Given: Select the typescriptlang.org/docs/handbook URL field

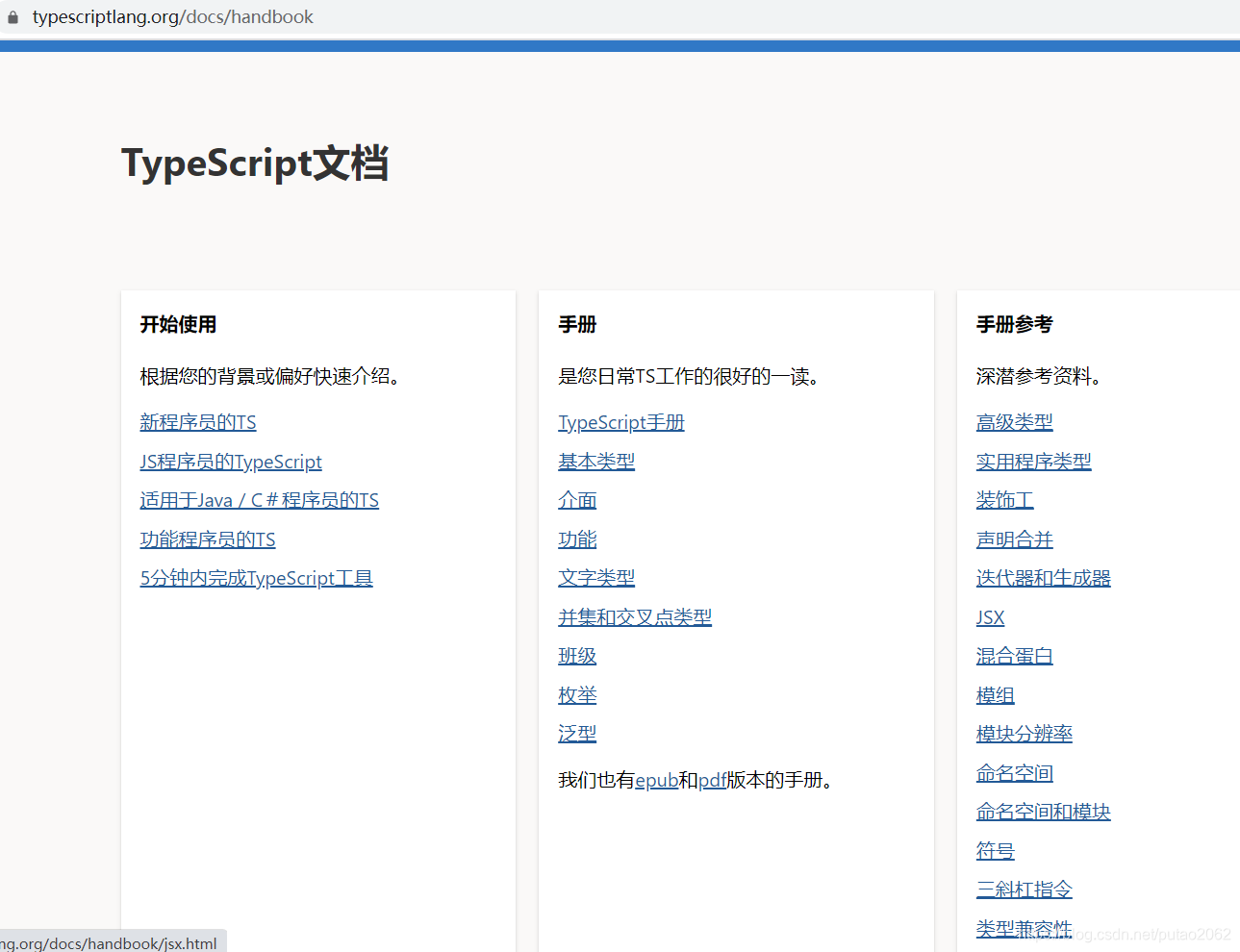Looking at the screenshot, I should (173, 17).
